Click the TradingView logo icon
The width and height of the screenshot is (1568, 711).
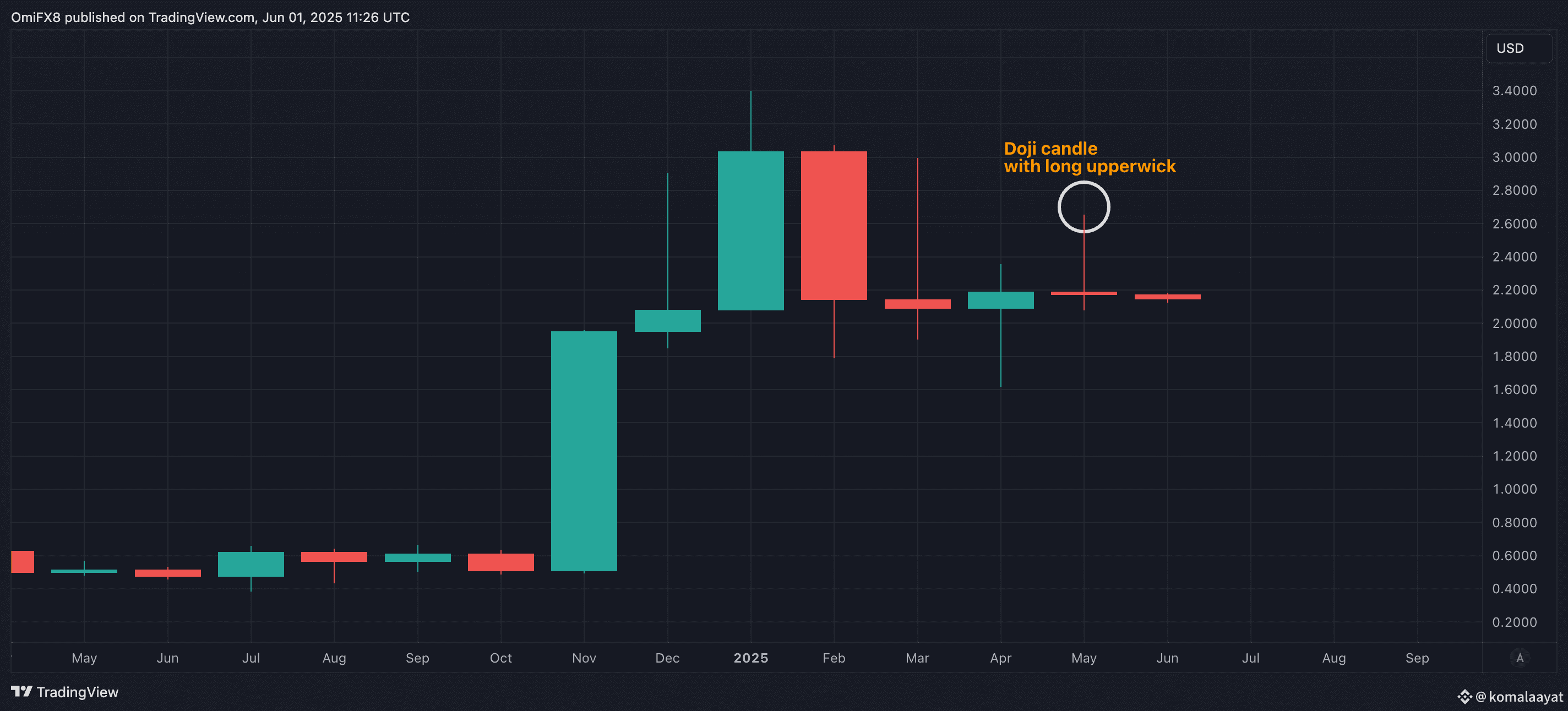[x=21, y=692]
